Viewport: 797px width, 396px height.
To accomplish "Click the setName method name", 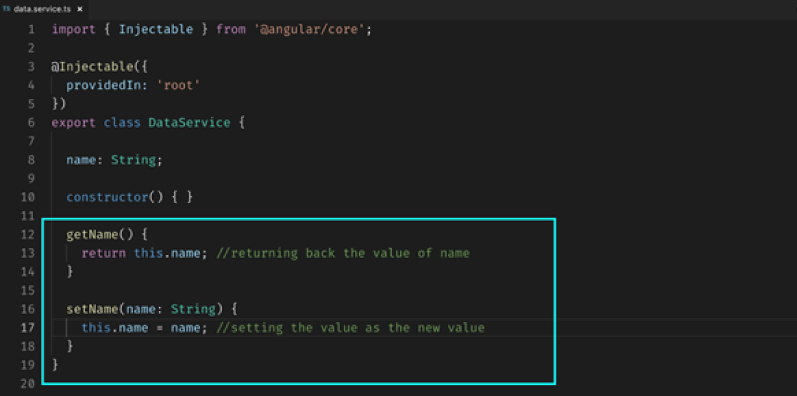I will 93,309.
